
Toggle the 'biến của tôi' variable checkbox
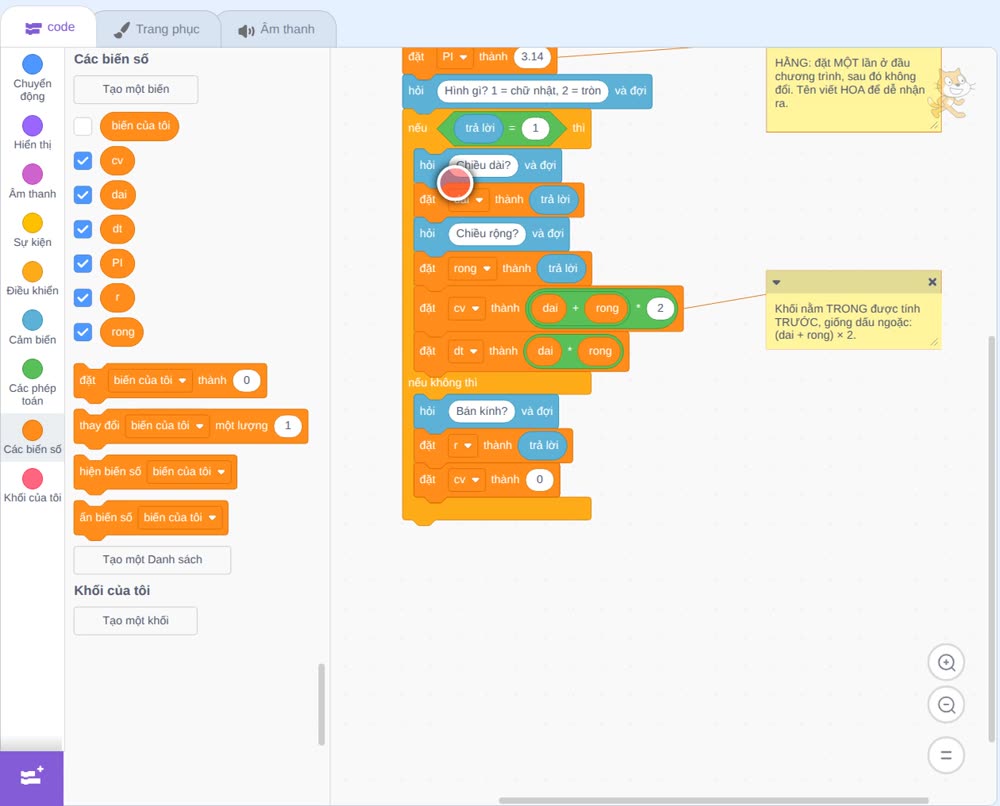point(83,126)
